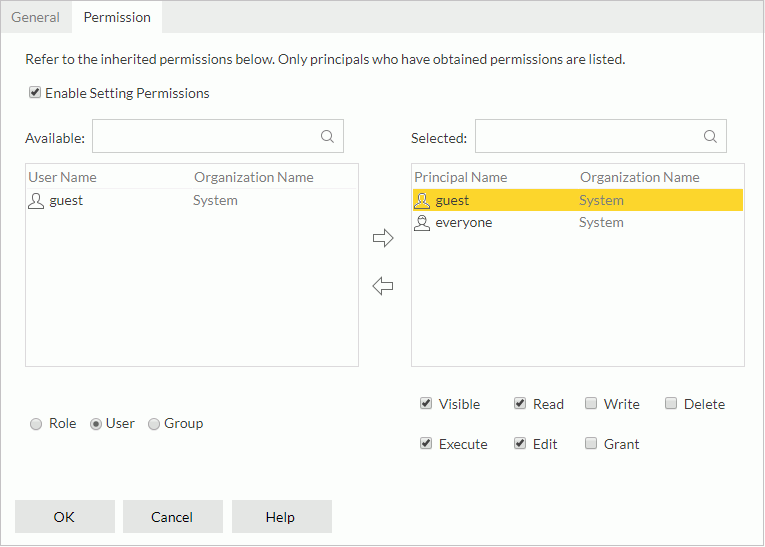
Task: Uncheck Enable Setting Permissions
Action: point(35,92)
